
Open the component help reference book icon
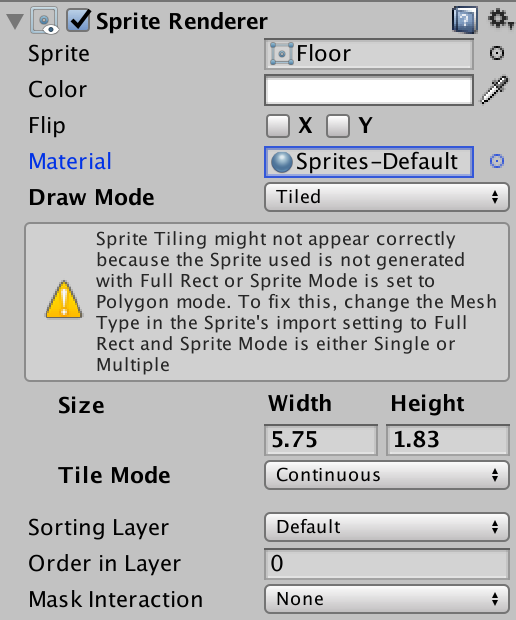click(x=465, y=19)
